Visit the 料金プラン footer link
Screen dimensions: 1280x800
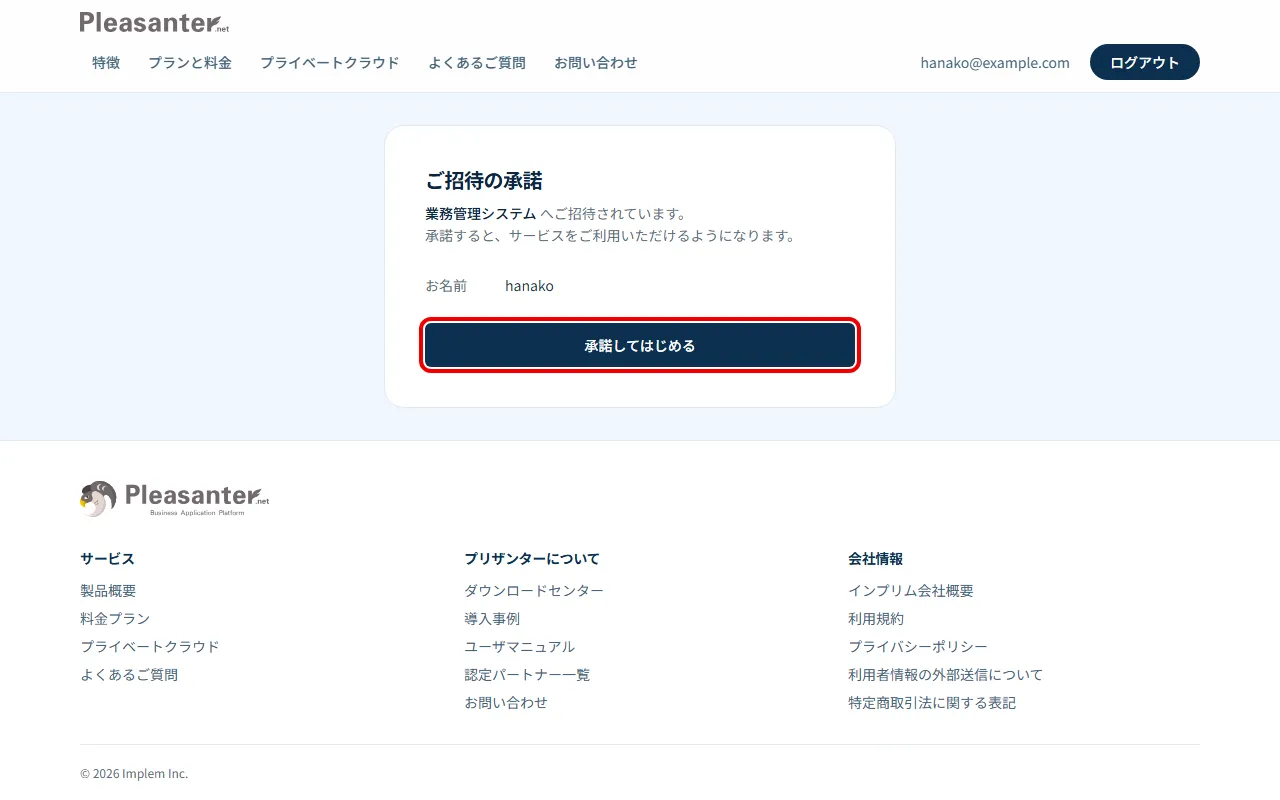pos(115,619)
